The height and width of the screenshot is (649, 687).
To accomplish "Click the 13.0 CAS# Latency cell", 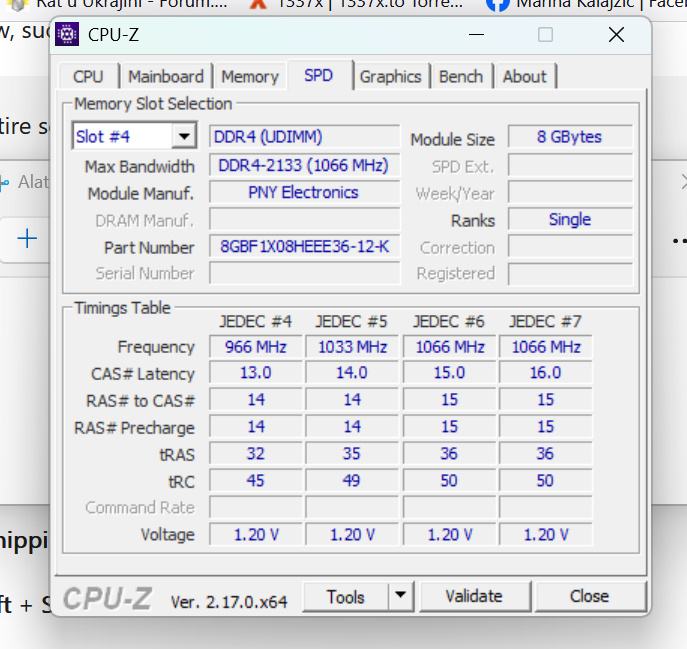I will coord(256,373).
